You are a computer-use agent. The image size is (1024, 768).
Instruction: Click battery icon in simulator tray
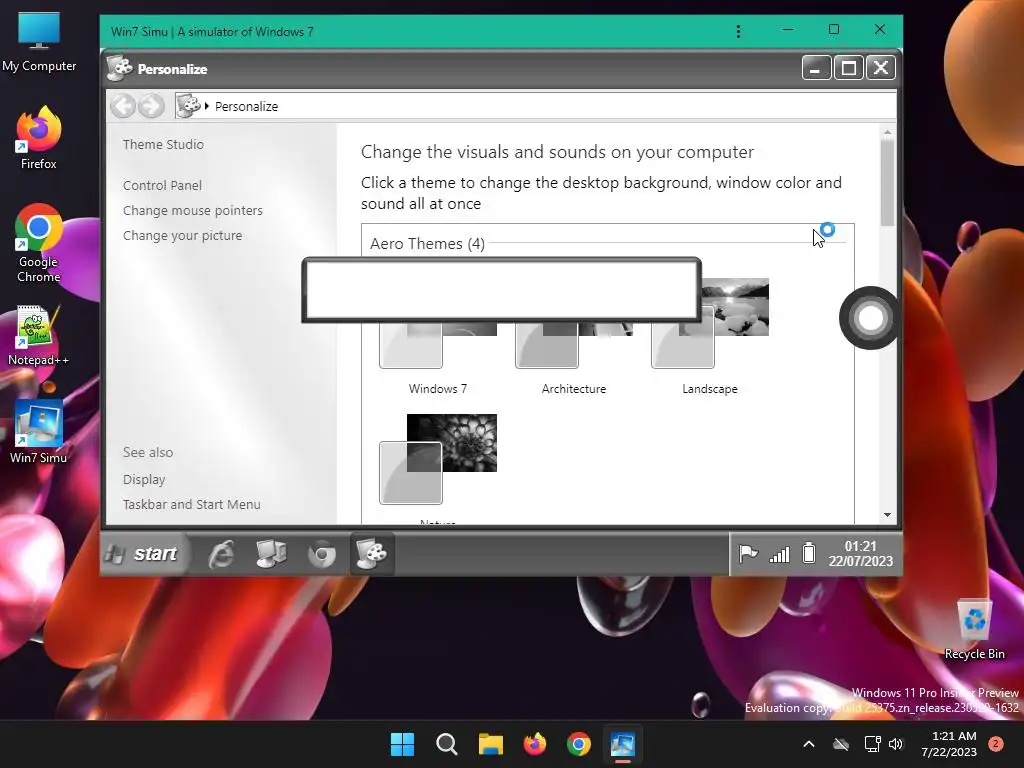click(x=808, y=553)
